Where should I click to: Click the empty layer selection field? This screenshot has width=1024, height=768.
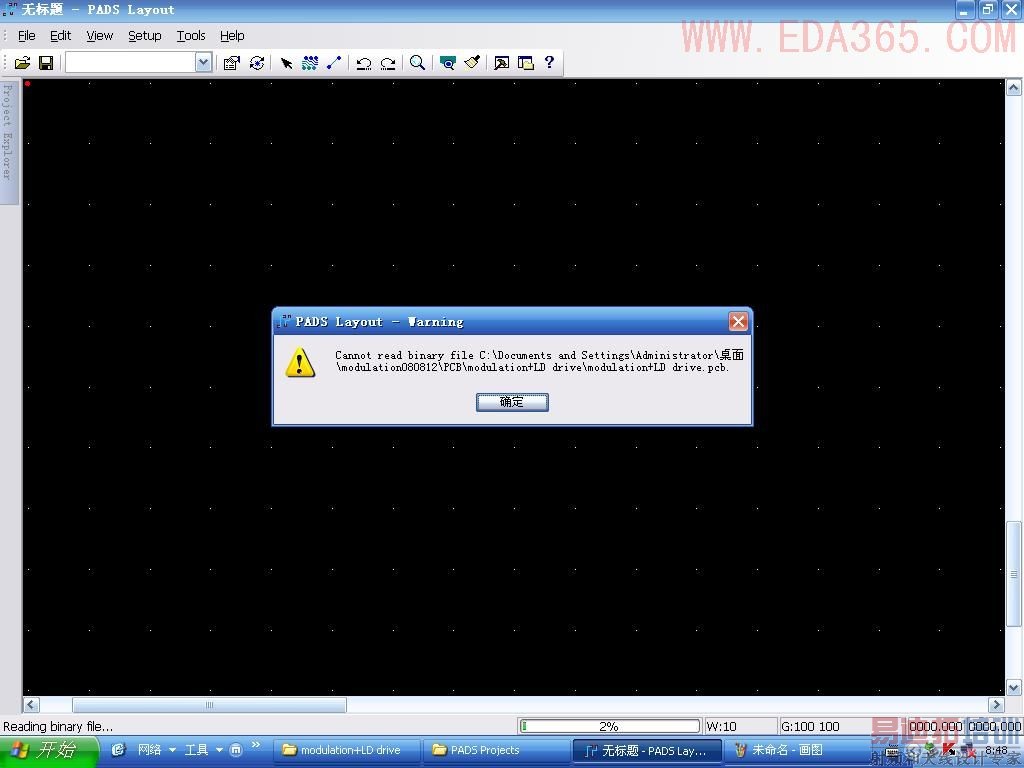coord(131,63)
